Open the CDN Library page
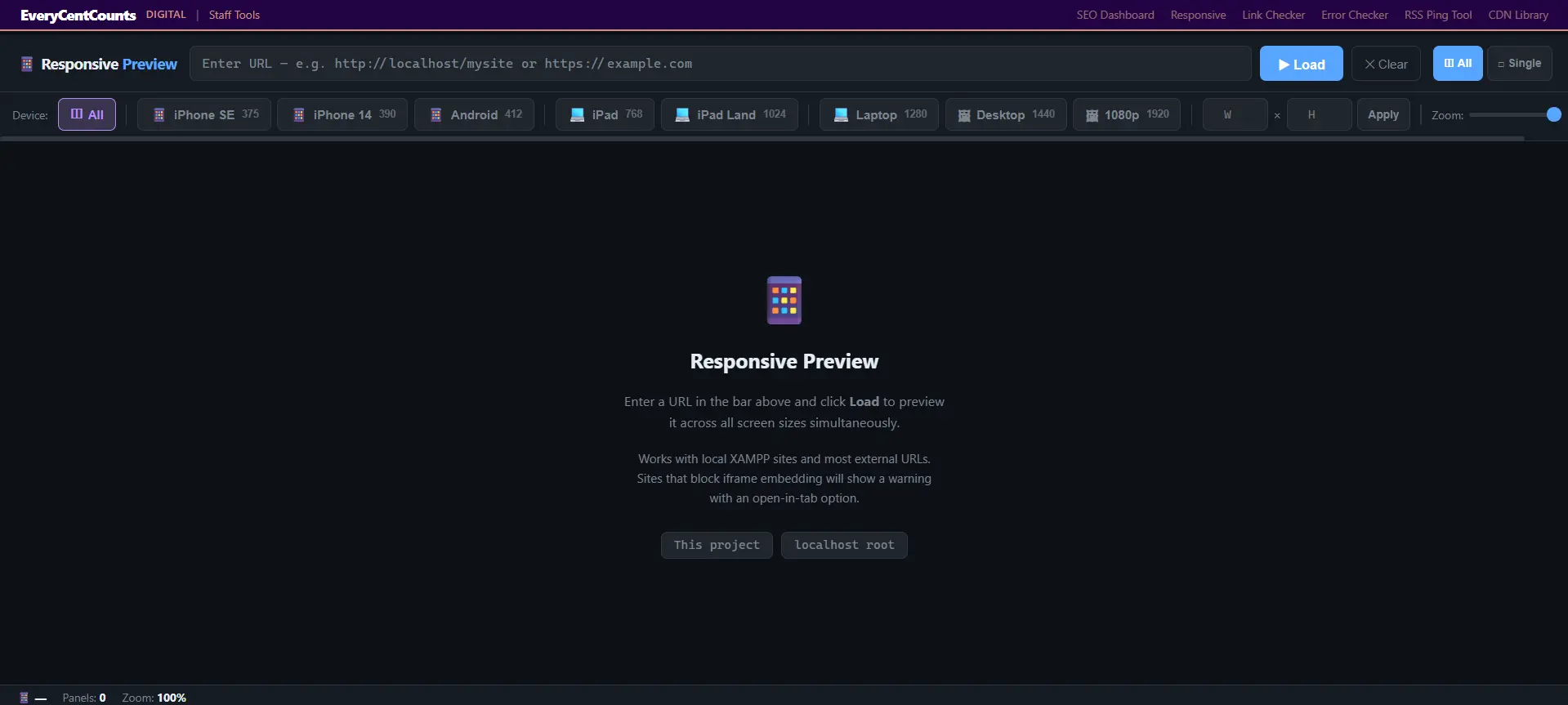The width and height of the screenshot is (1568, 705). pyautogui.click(x=1517, y=15)
